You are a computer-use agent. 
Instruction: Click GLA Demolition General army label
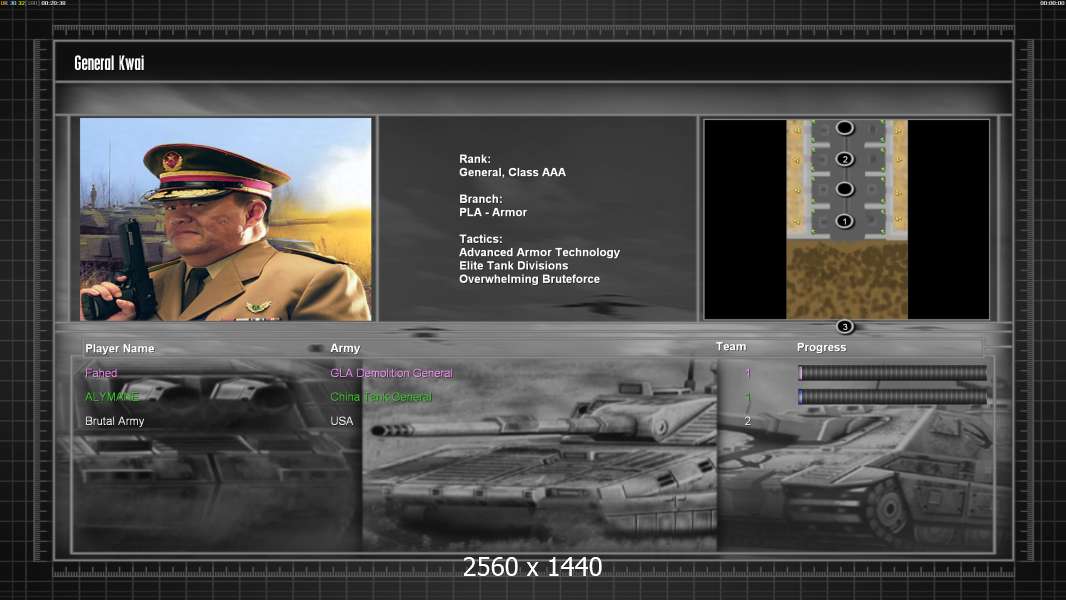click(x=391, y=373)
